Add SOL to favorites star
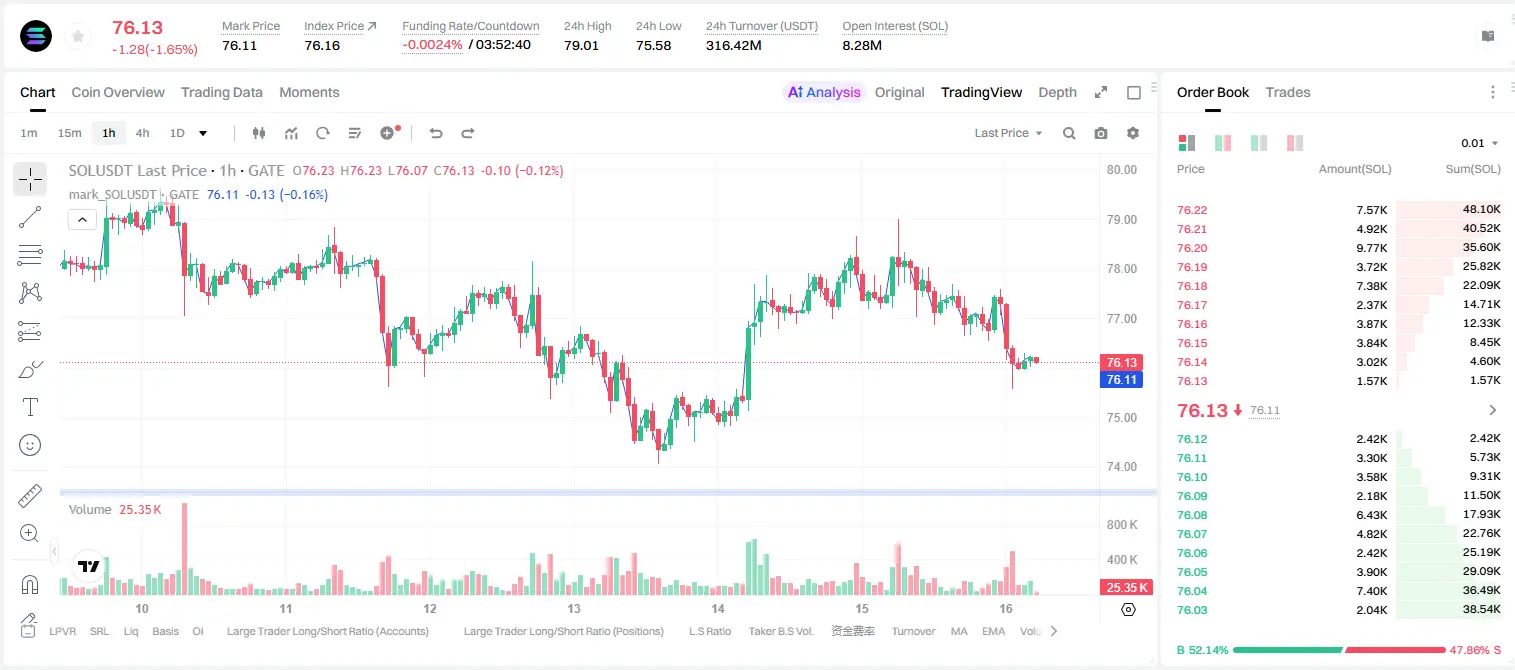The image size is (1515, 670). 77,36
